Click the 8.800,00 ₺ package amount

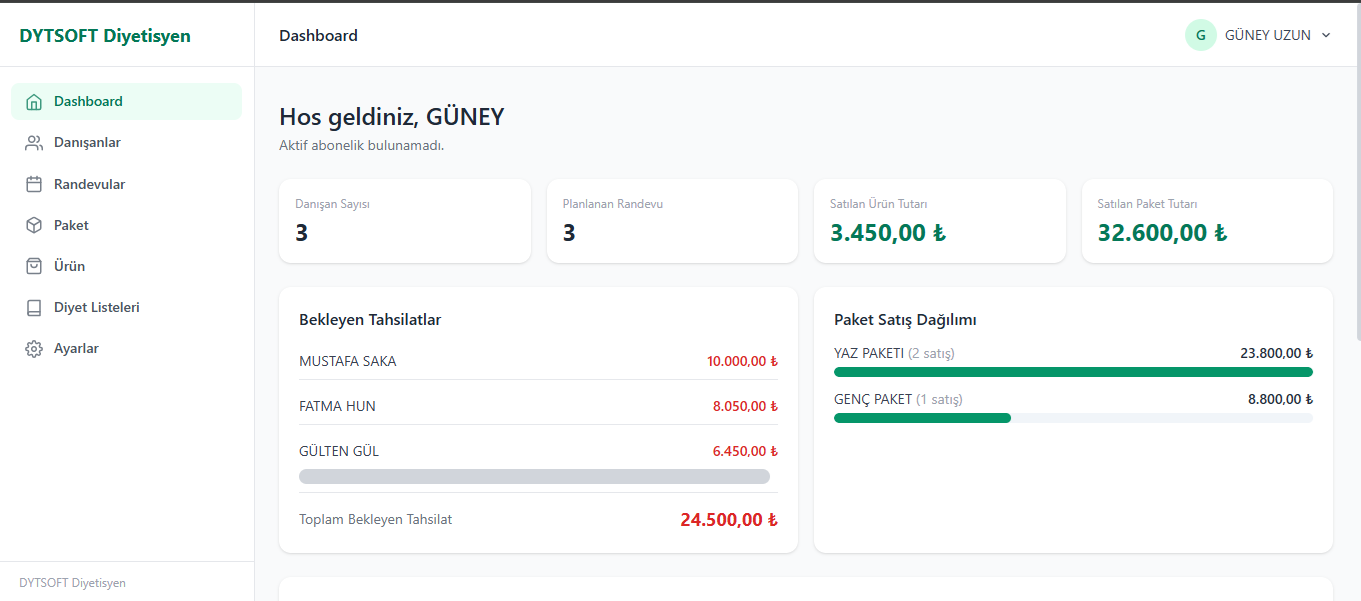(1280, 399)
